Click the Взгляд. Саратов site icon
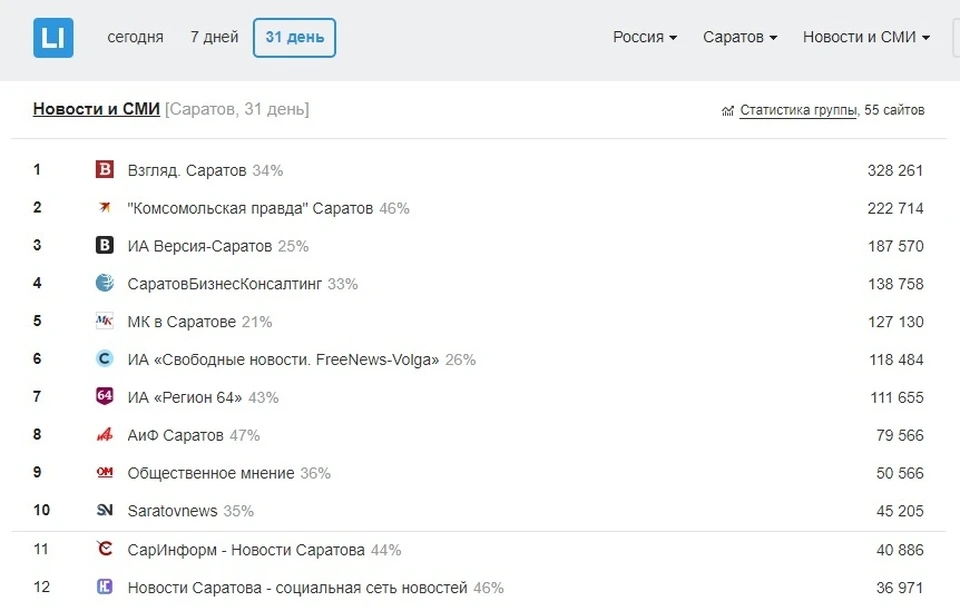 coord(105,169)
